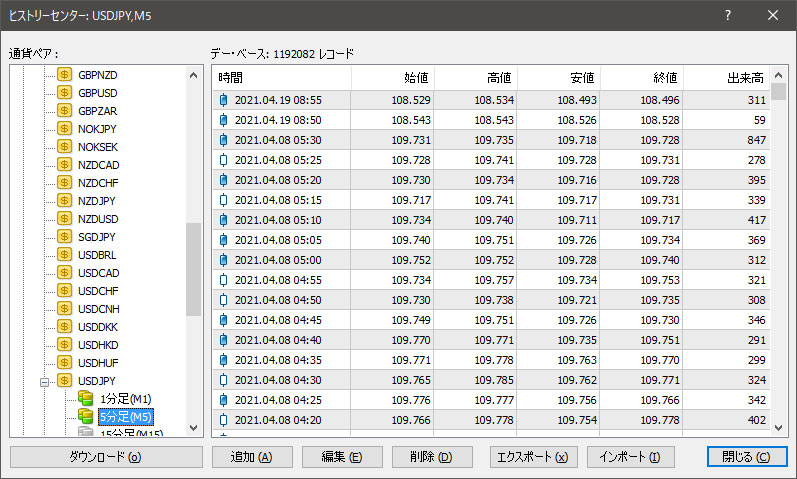Click the GBPNZD currency pair icon
Screen dimensions: 797x479
66,75
